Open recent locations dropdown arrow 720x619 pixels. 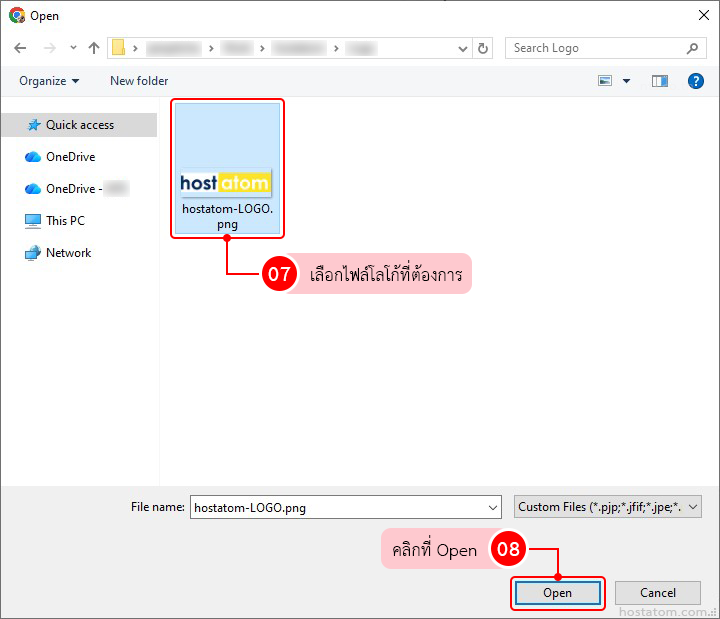click(73, 48)
